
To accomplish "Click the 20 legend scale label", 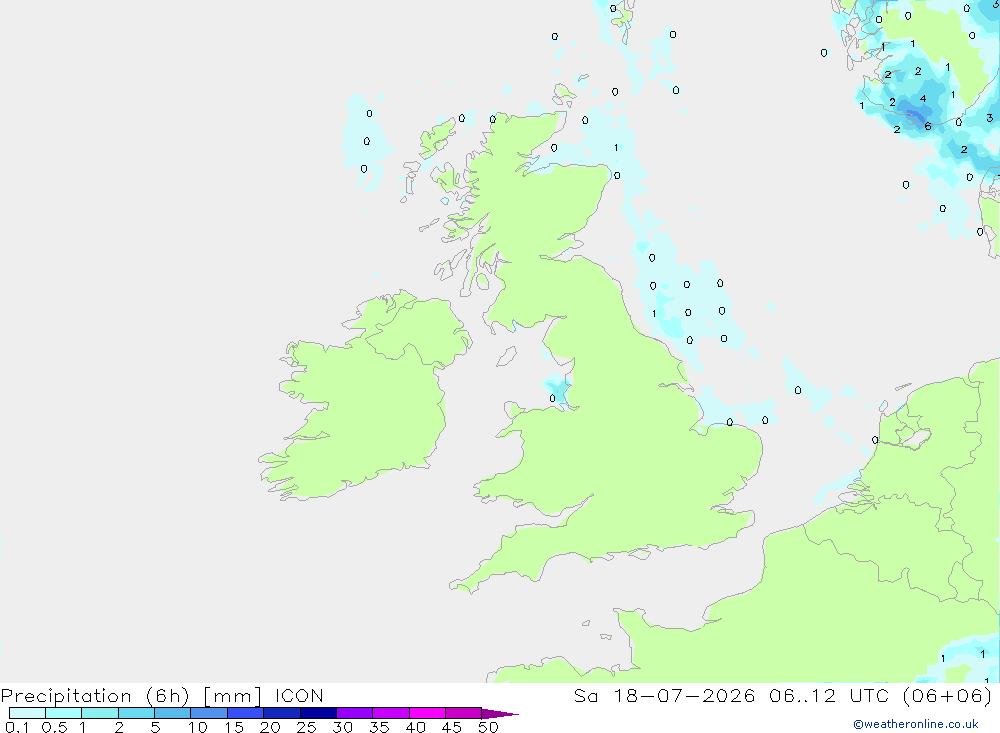I will (270, 727).
